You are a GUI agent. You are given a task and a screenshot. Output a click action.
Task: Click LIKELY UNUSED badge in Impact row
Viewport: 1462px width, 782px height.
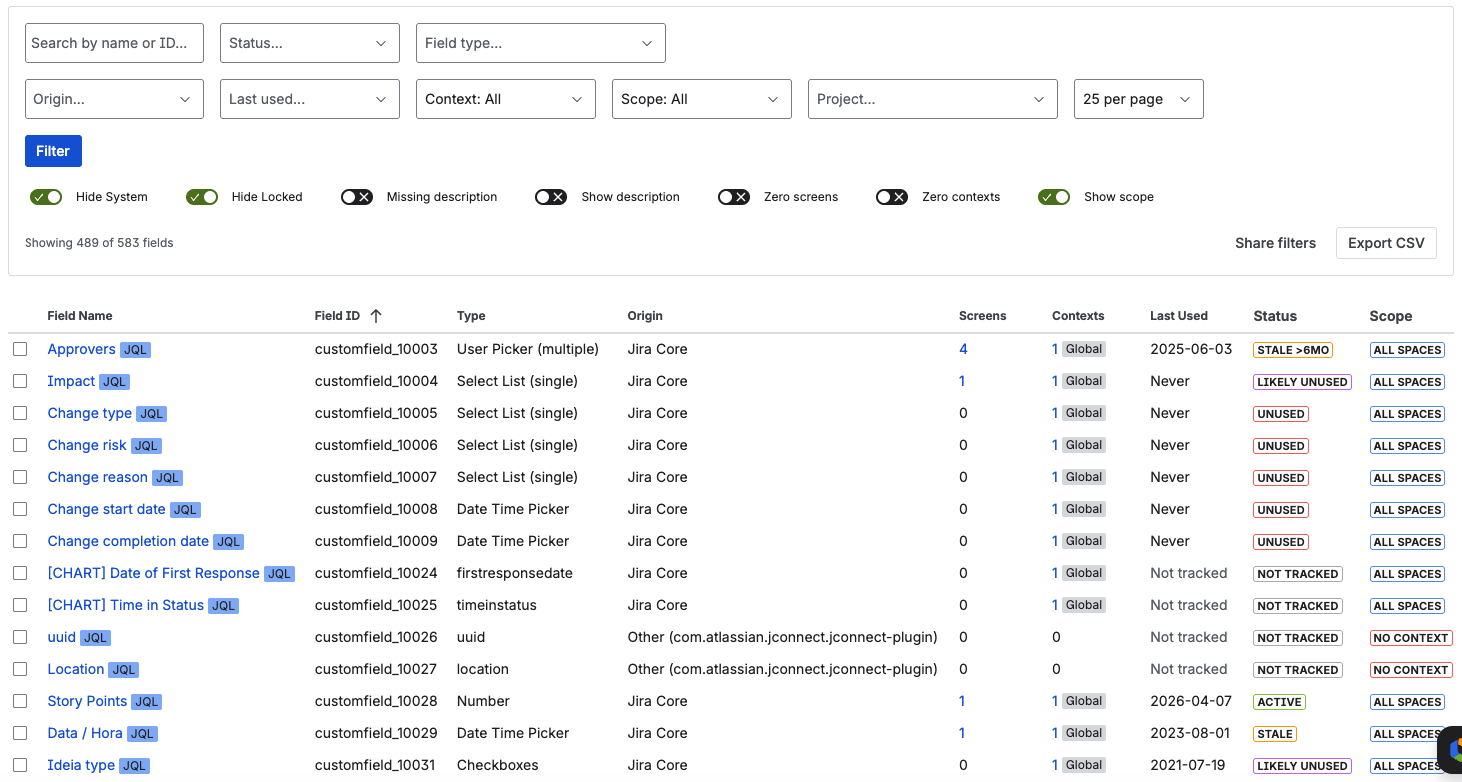click(x=1302, y=382)
